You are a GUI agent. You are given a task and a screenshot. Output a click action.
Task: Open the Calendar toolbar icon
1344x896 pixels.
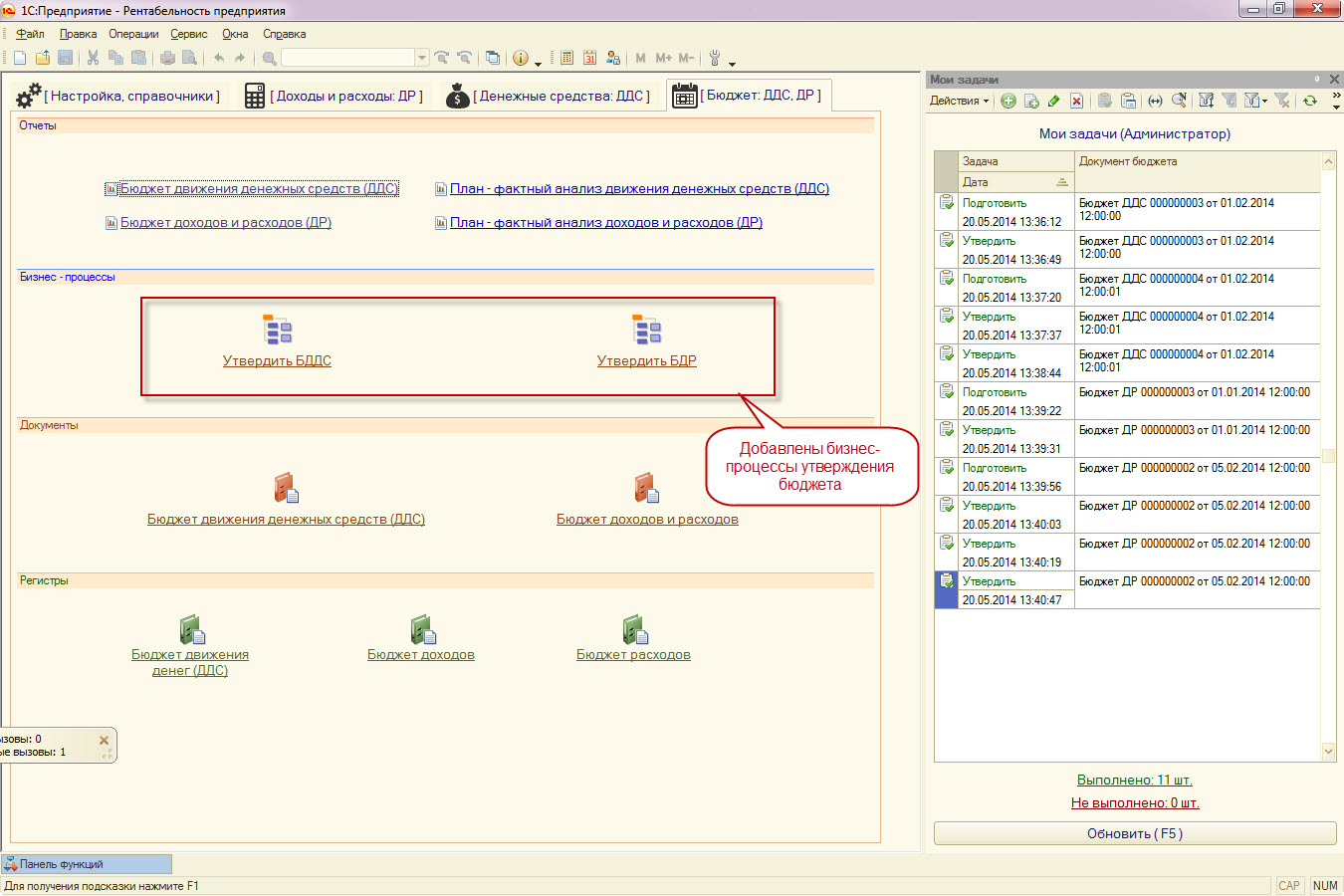(589, 58)
